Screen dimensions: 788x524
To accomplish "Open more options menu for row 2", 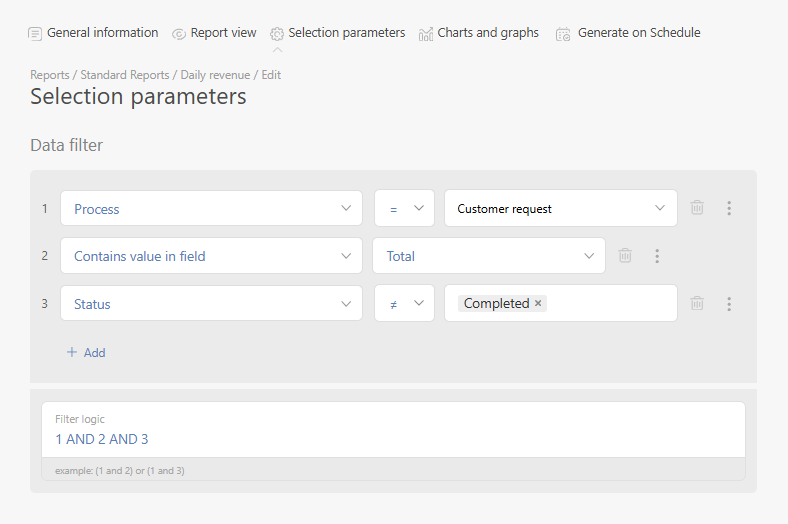I will (657, 256).
